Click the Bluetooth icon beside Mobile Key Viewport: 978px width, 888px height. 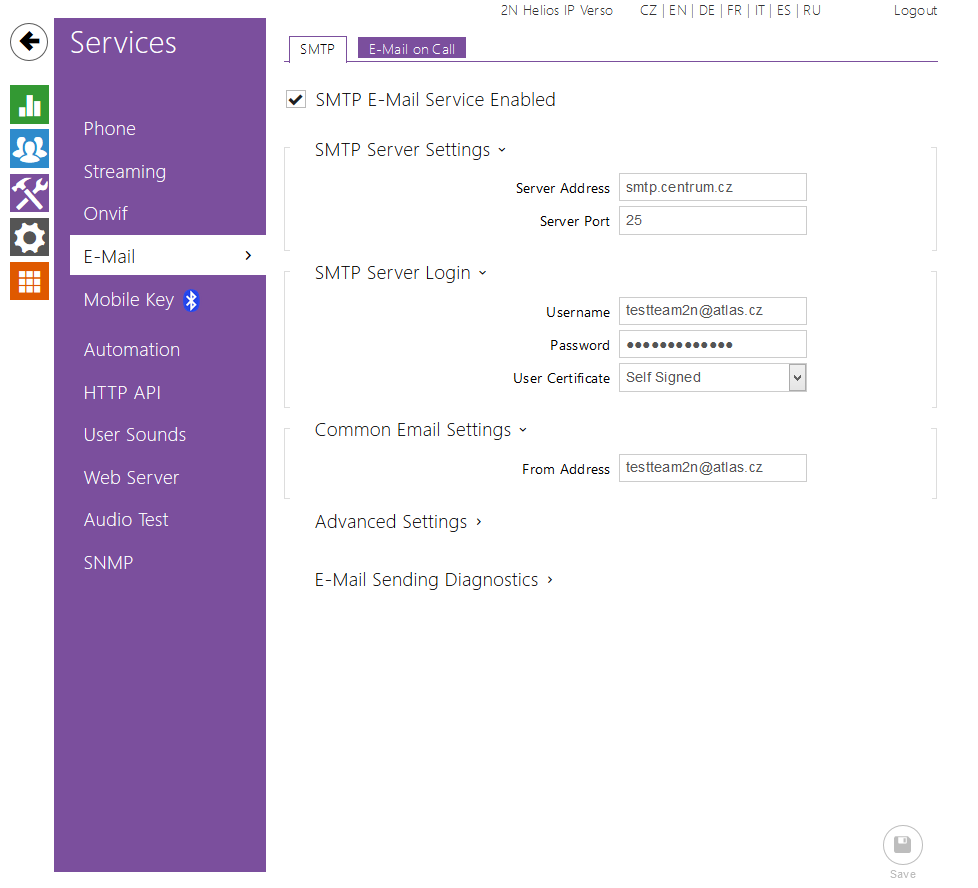[191, 300]
